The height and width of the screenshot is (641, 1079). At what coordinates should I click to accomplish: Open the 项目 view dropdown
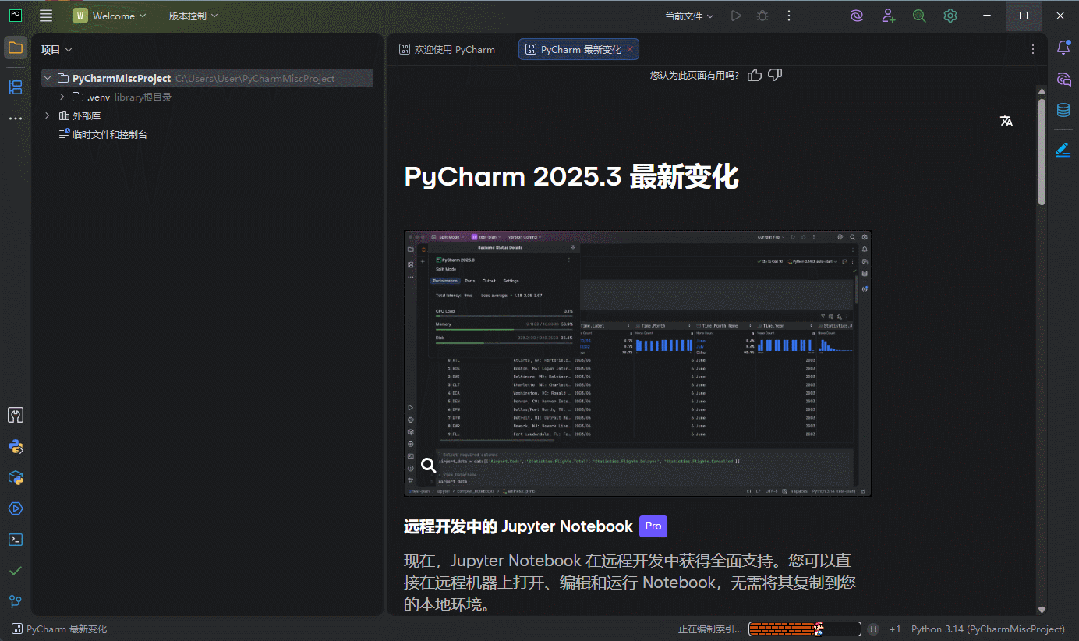click(56, 50)
